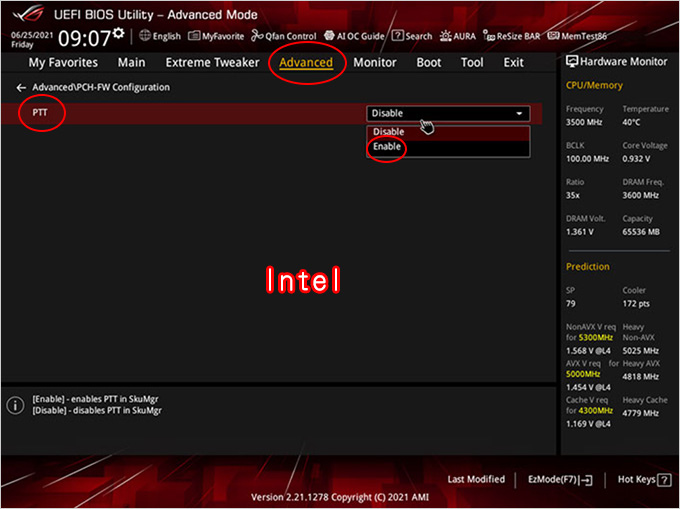The image size is (680, 509).
Task: Click the Hardware Monitor panel header
Action: (x=616, y=62)
